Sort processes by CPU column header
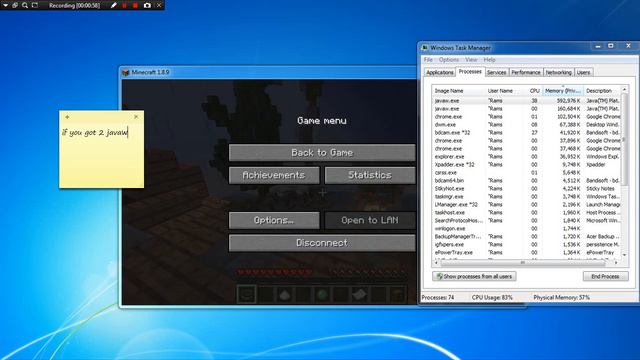This screenshot has height=360, width=640. (534, 91)
